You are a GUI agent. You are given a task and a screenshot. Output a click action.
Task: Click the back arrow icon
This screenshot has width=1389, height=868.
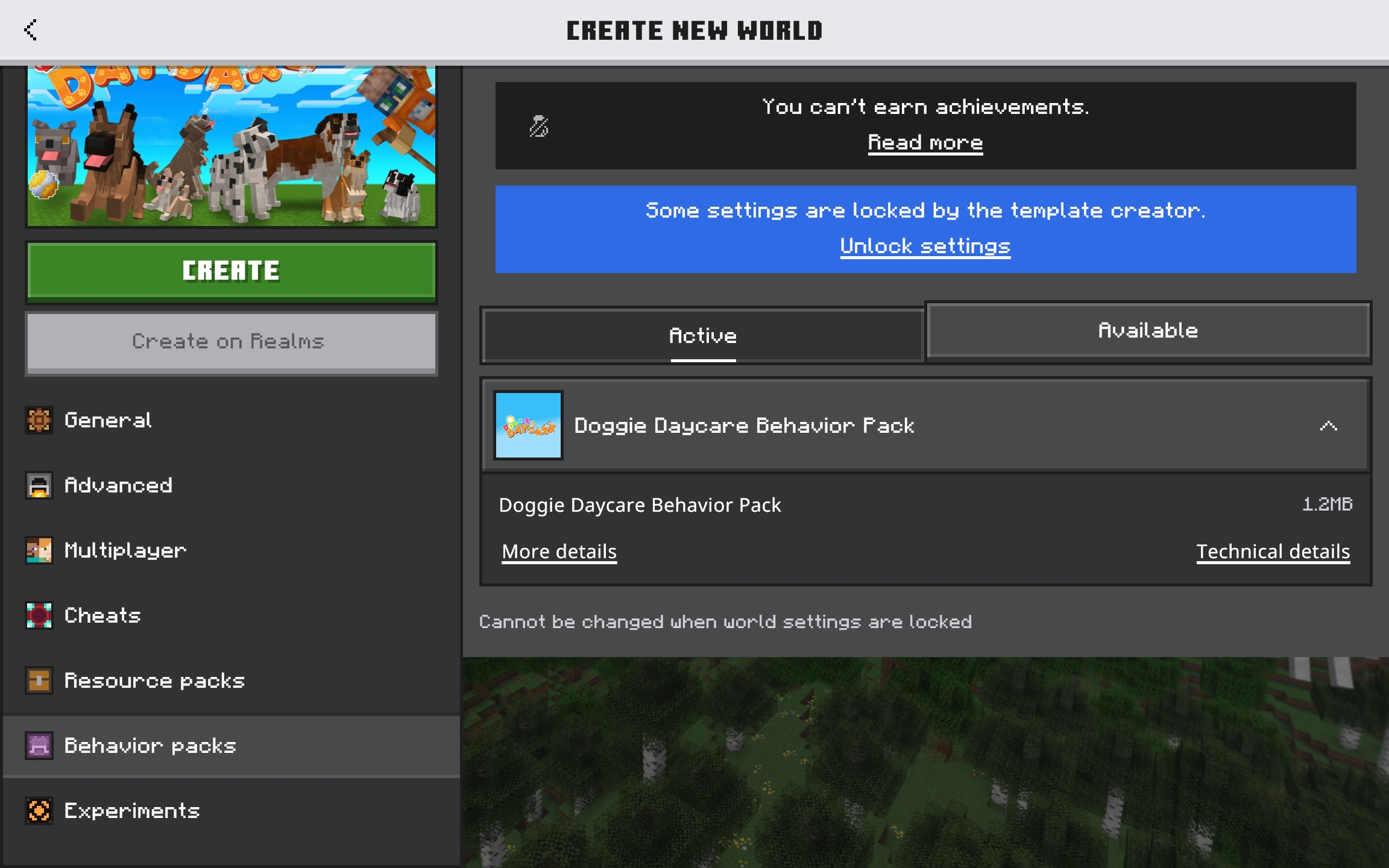30,30
